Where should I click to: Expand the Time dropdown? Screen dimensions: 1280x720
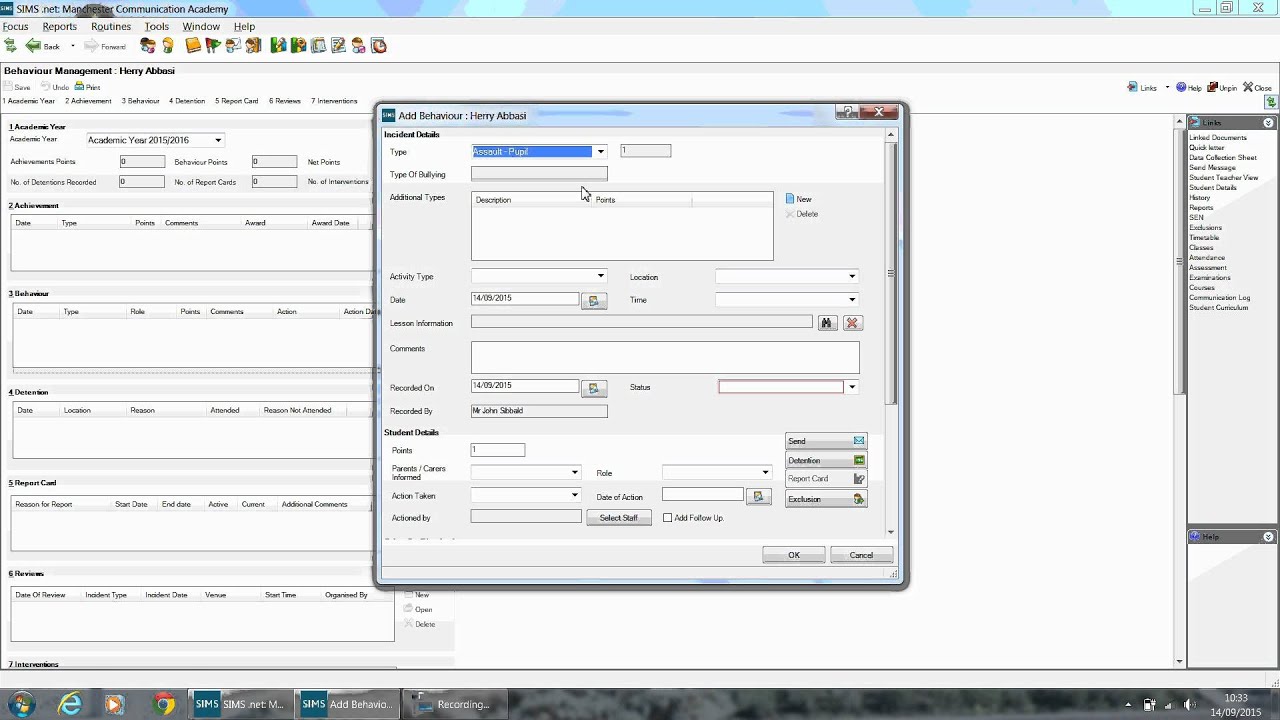(852, 300)
